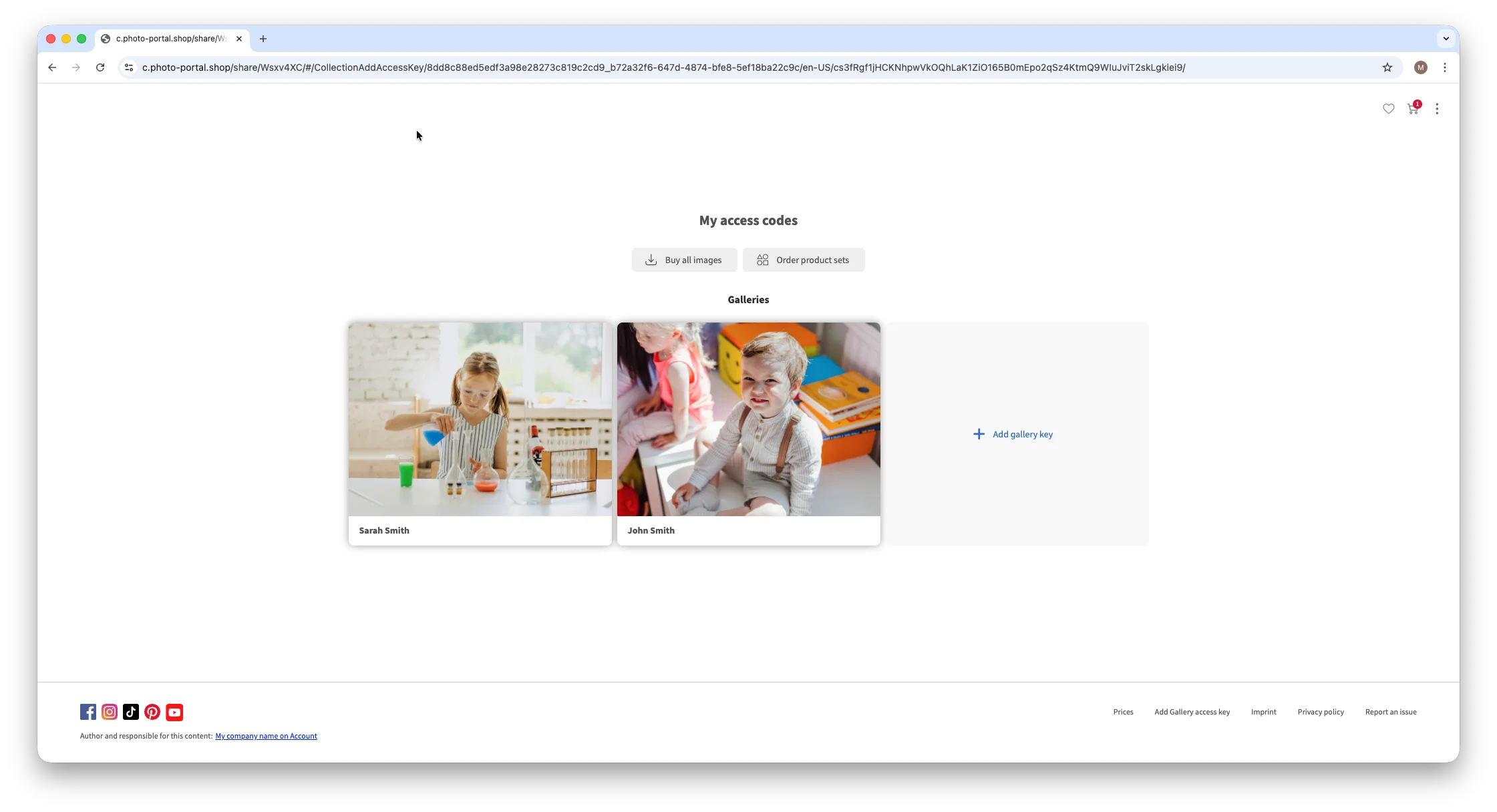
Task: Bookmark page with star icon
Action: 1387,67
